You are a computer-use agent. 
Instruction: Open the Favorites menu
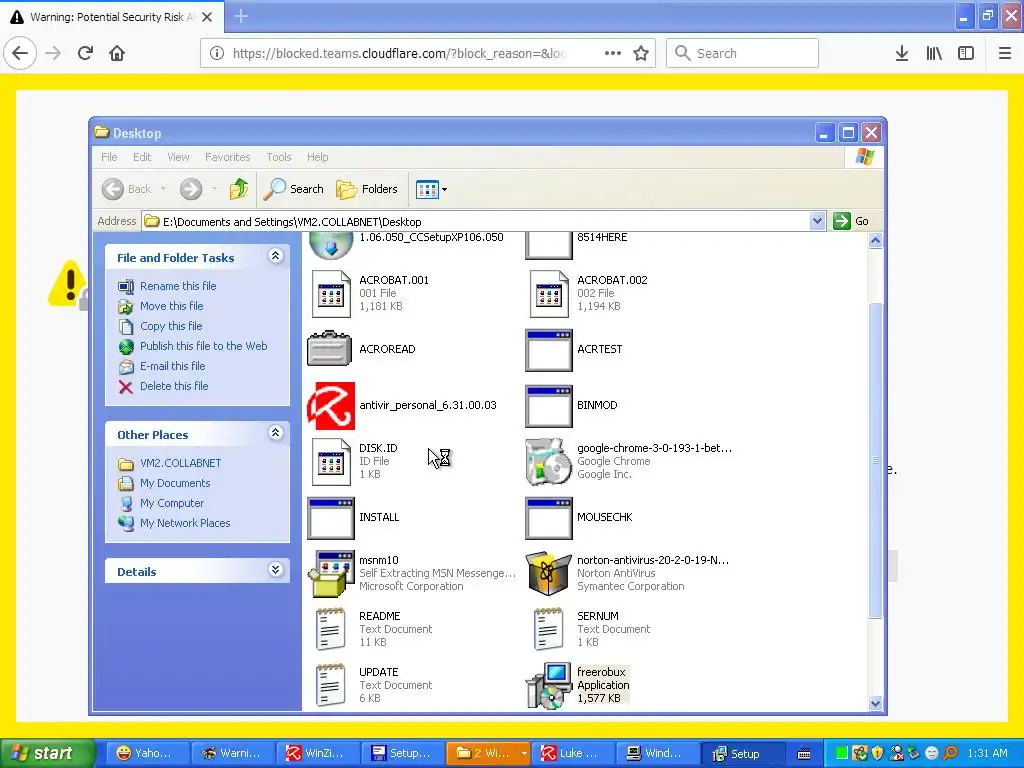click(x=227, y=157)
